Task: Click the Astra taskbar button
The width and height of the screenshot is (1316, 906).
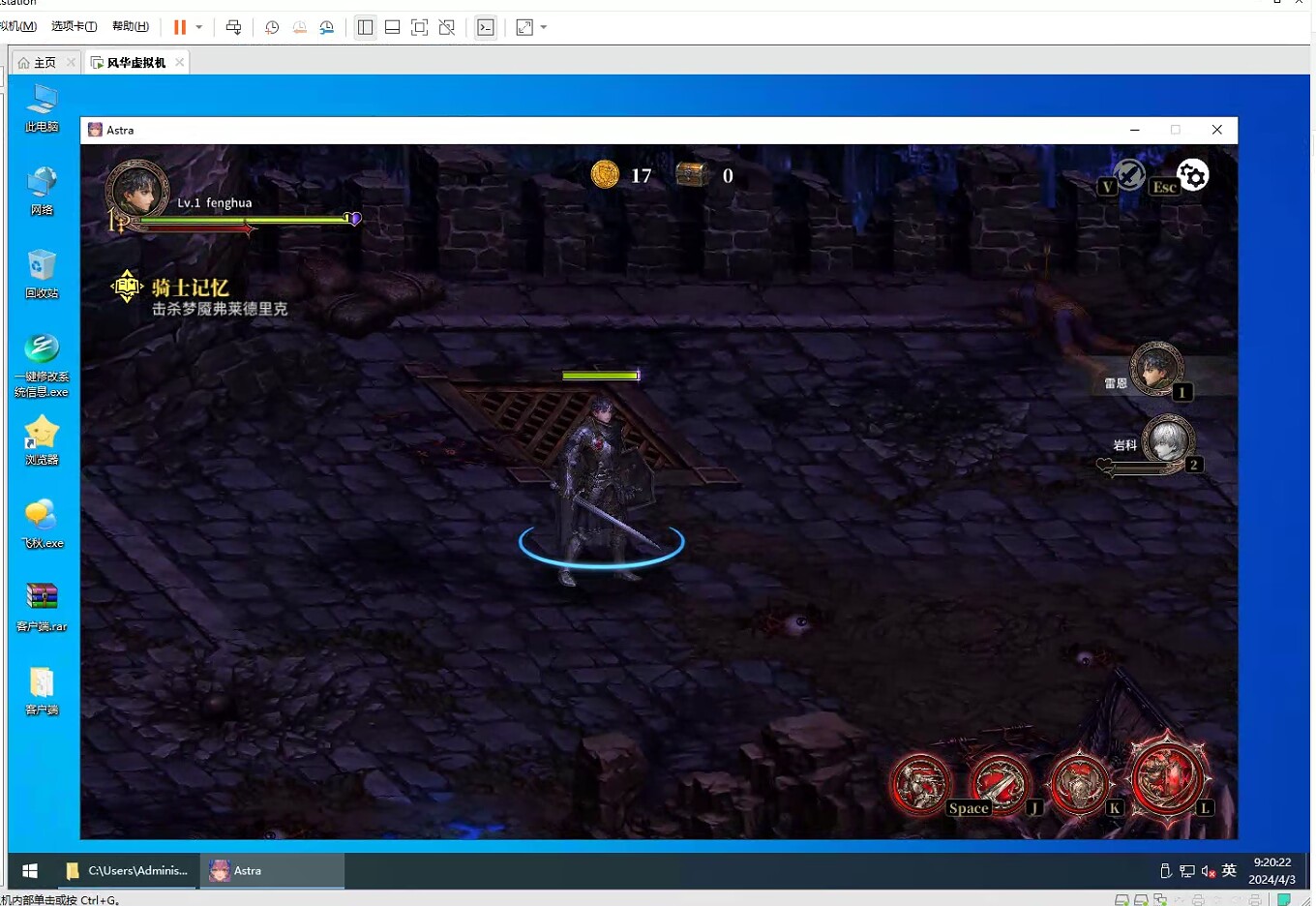Action: click(272, 871)
